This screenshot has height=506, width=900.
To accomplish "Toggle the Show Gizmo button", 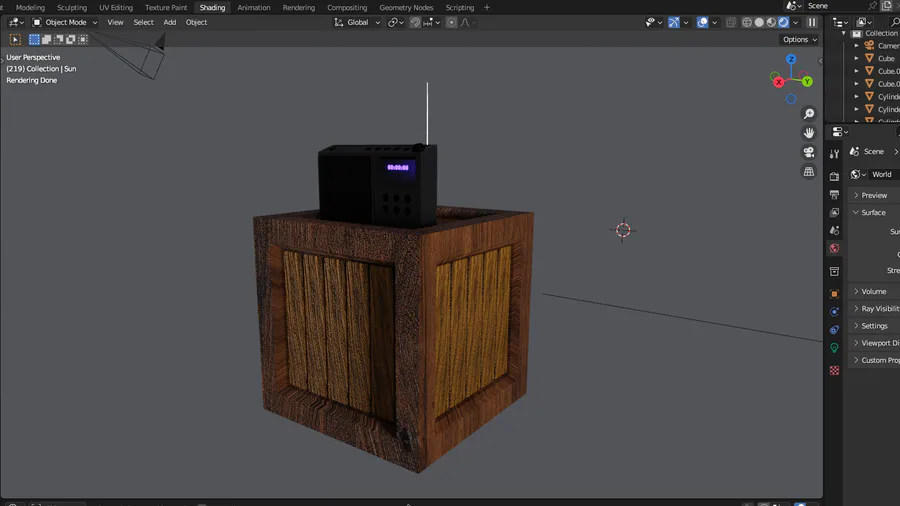I will click(x=674, y=22).
